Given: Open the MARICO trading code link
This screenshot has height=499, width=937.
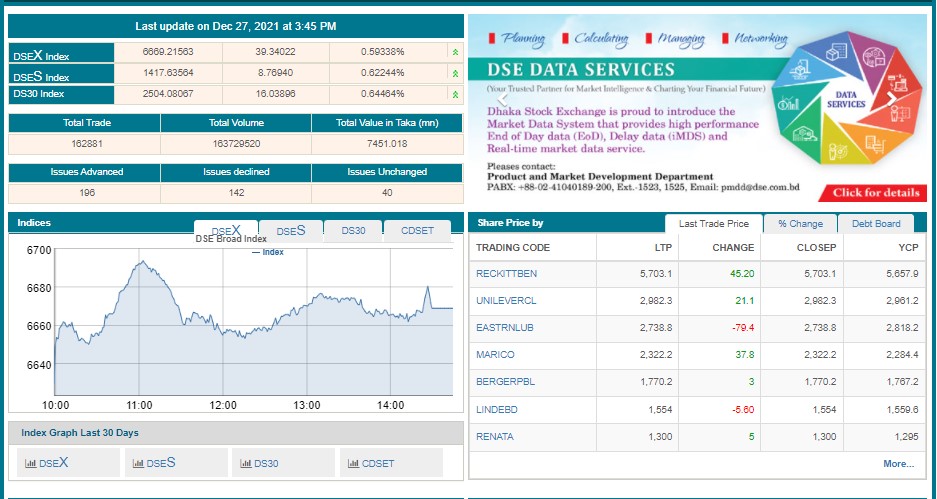Looking at the screenshot, I should coord(495,355).
